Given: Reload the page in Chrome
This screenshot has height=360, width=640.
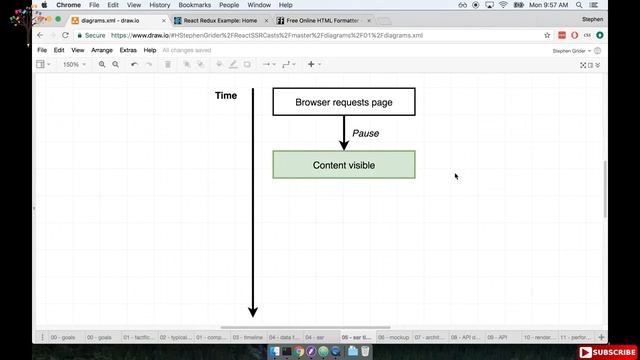Looking at the screenshot, I should coord(65,36).
